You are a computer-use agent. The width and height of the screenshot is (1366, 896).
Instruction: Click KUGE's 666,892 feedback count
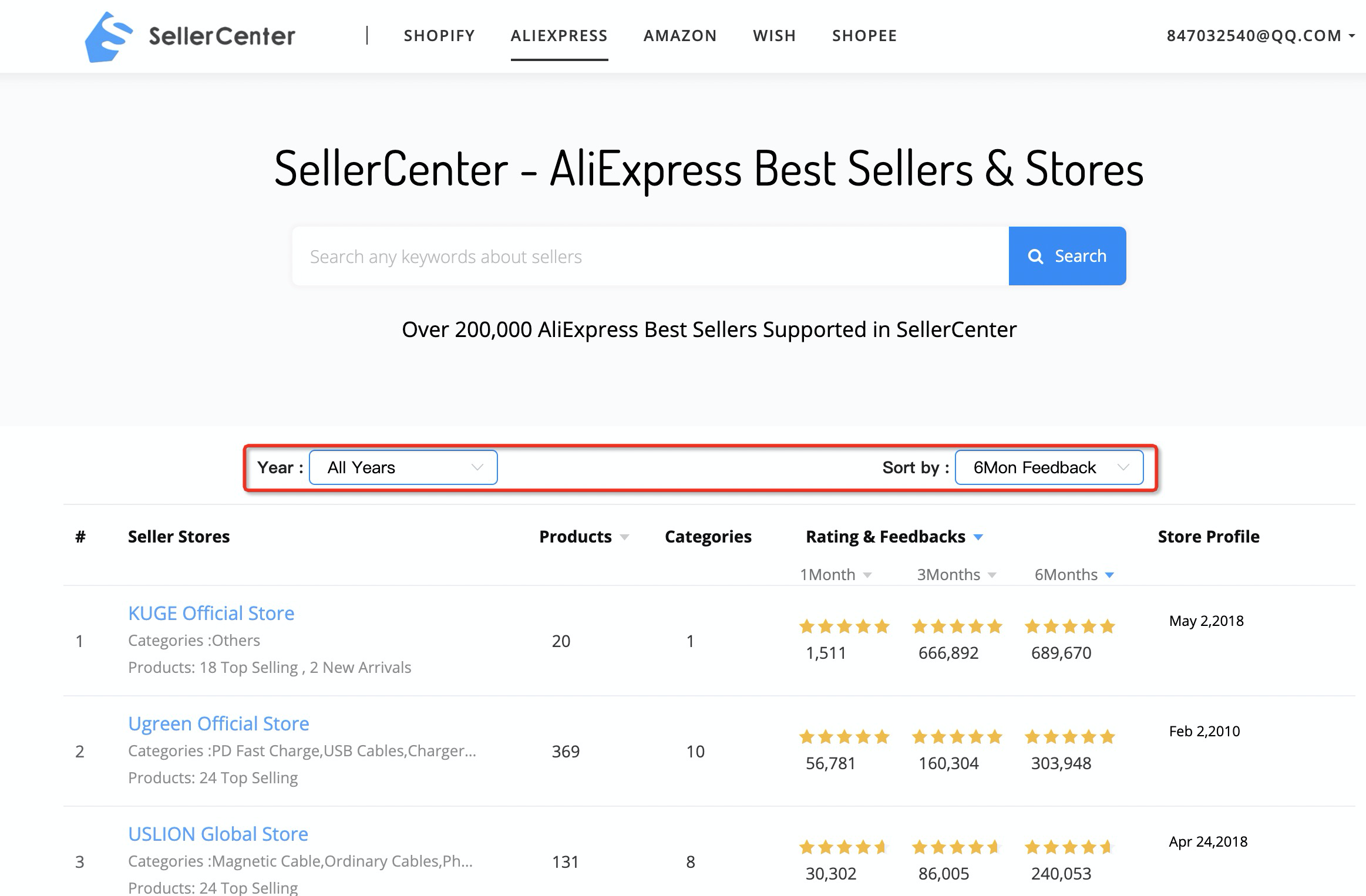click(948, 653)
